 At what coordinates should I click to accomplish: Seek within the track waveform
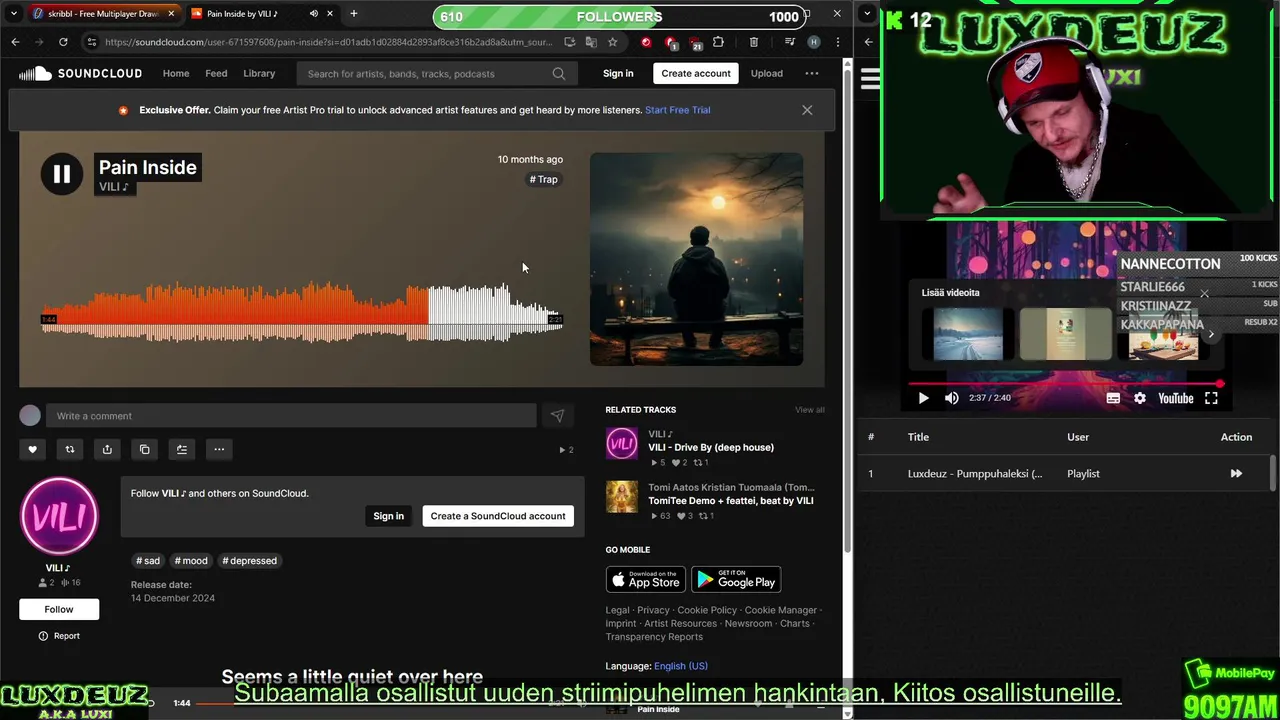[x=301, y=313]
